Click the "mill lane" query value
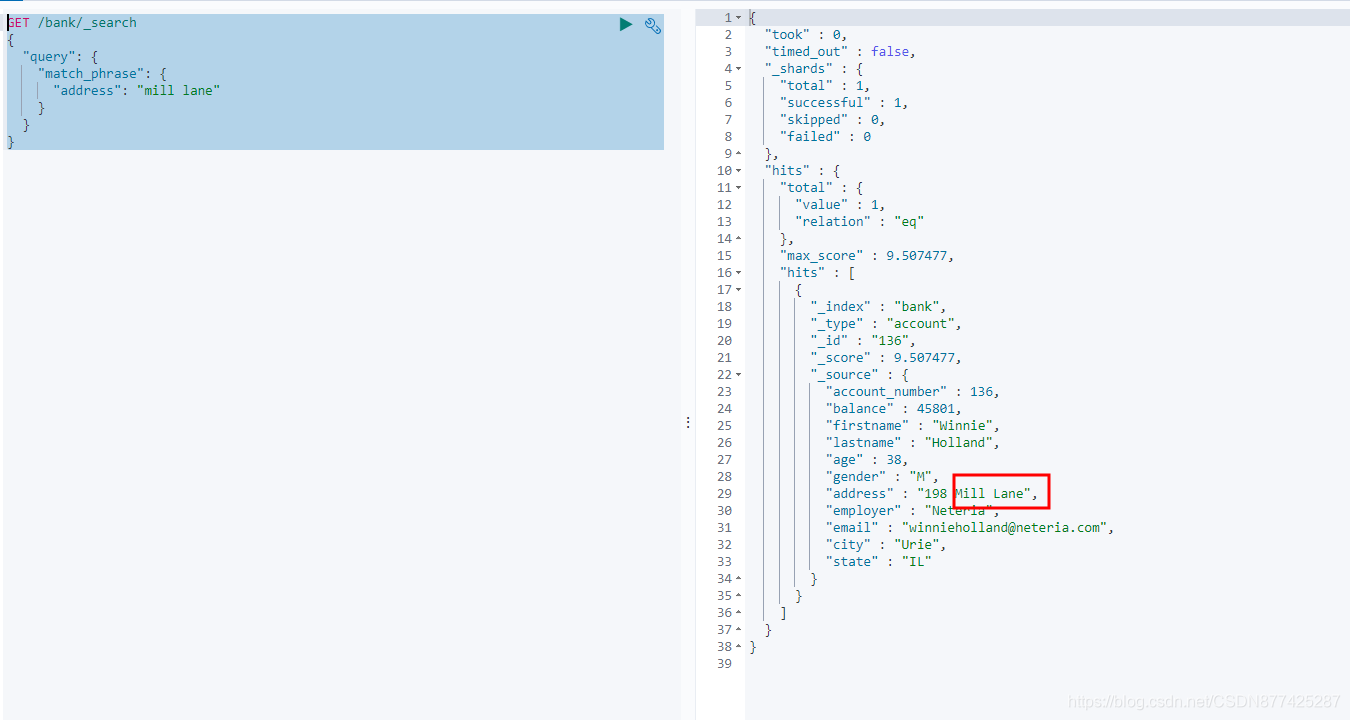The image size is (1350, 720). (178, 91)
